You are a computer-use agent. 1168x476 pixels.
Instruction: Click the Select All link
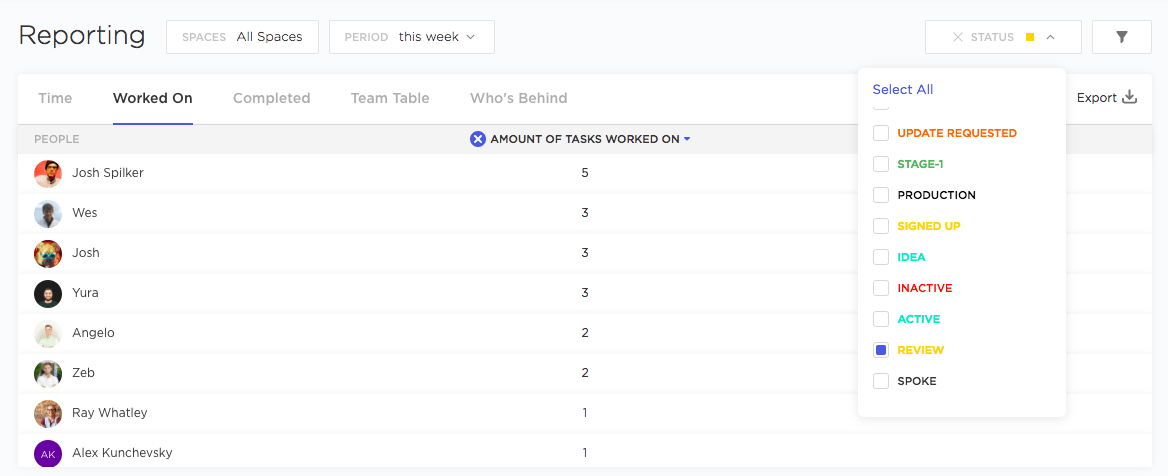pos(902,89)
